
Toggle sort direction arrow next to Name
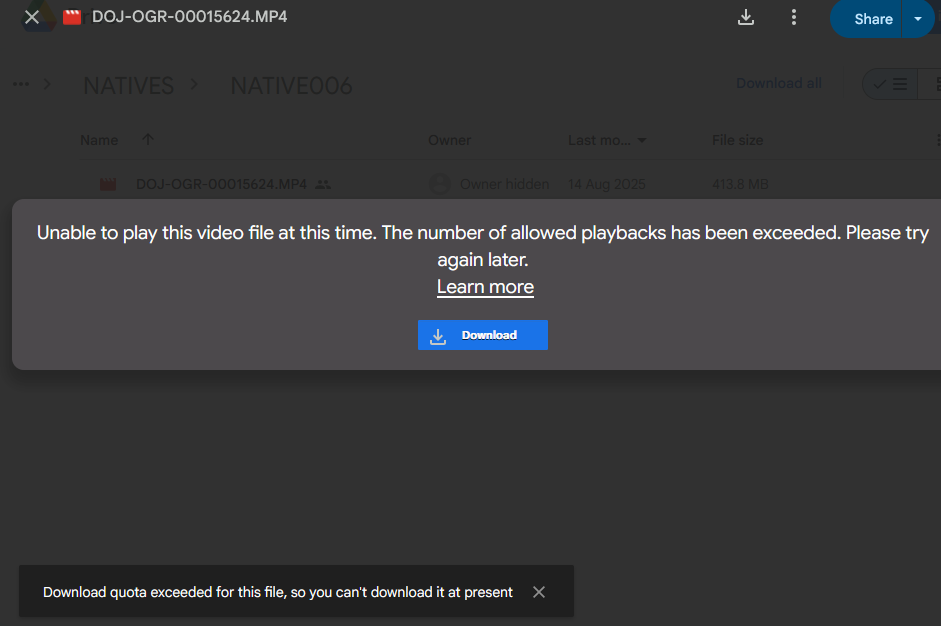(x=148, y=139)
